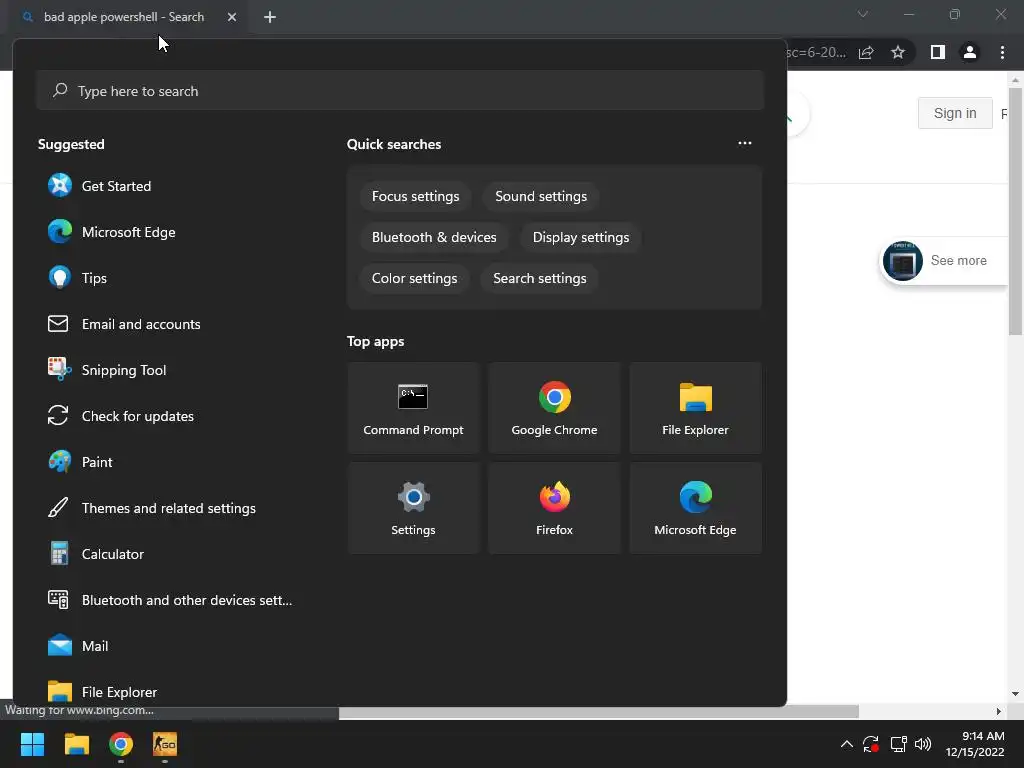Select Bluetooth & devices quick search

pyautogui.click(x=434, y=238)
